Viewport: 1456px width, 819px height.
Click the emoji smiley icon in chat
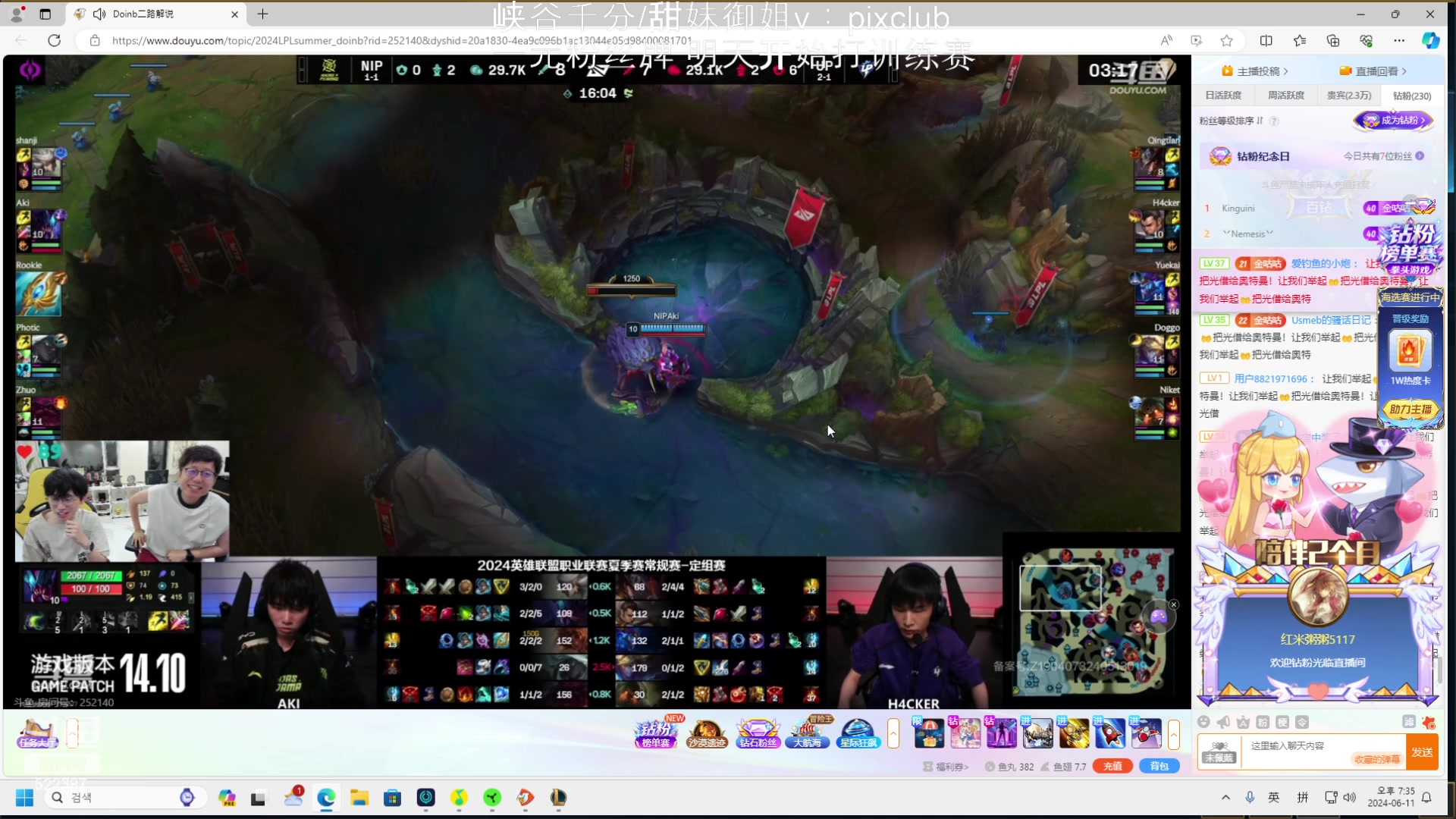[x=1203, y=722]
